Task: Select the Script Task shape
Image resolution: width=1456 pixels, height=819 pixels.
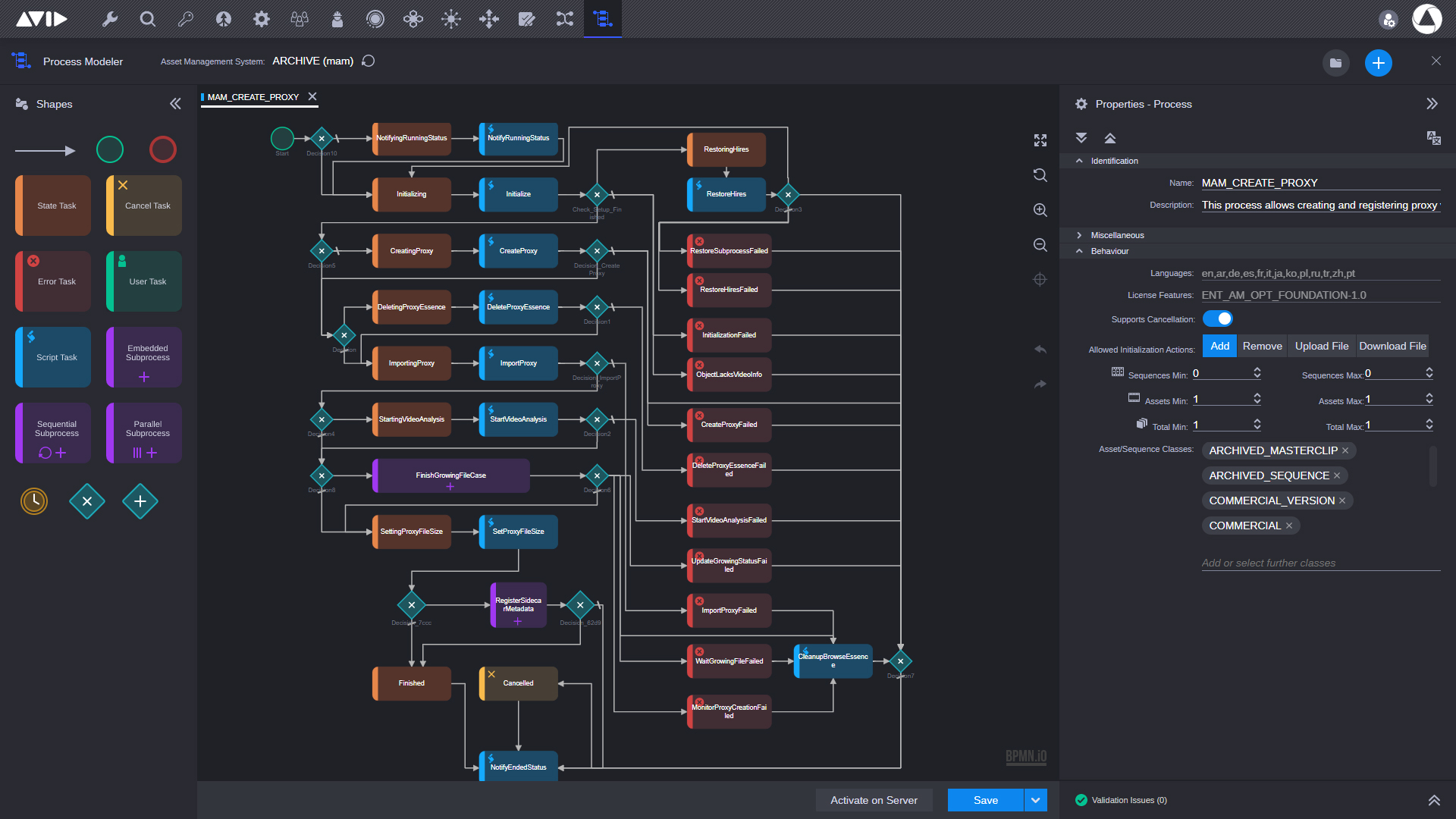Action: pos(53,357)
